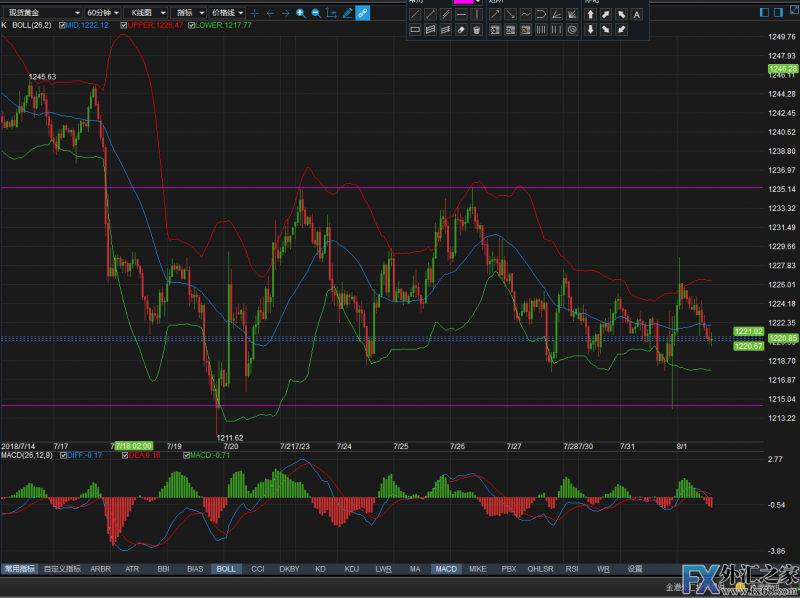Click the 1246.28 price label
This screenshot has width=800, height=598.
click(783, 69)
